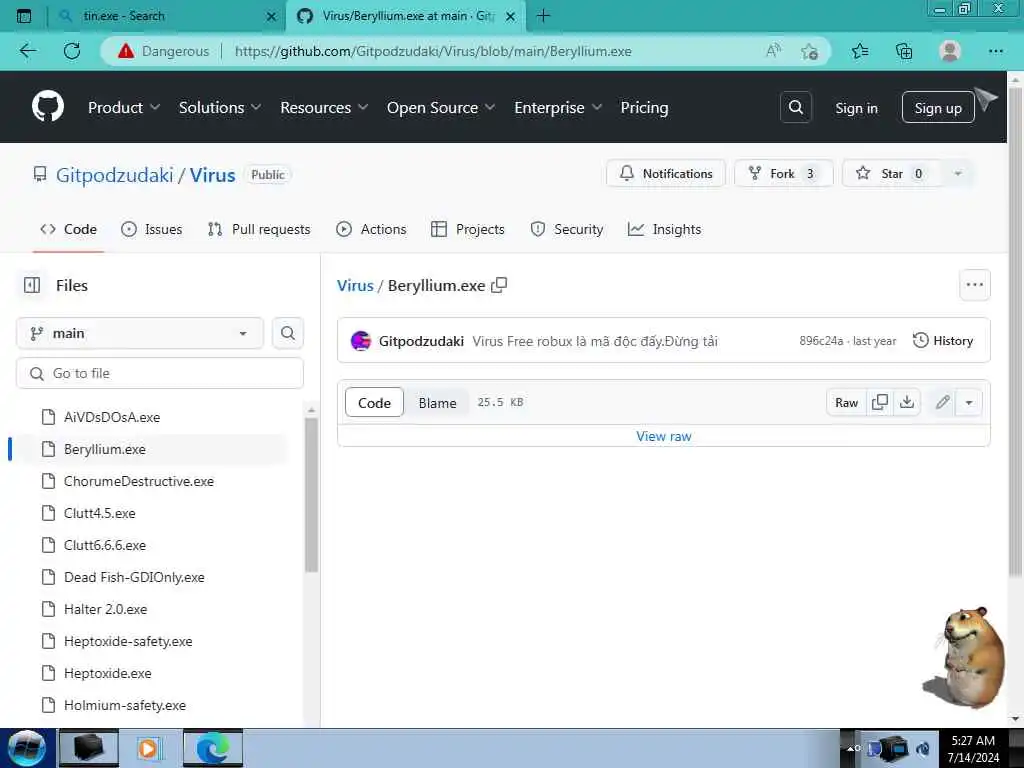The image size is (1024, 768).
Task: Click the GitHub logo icon
Action: 48,107
